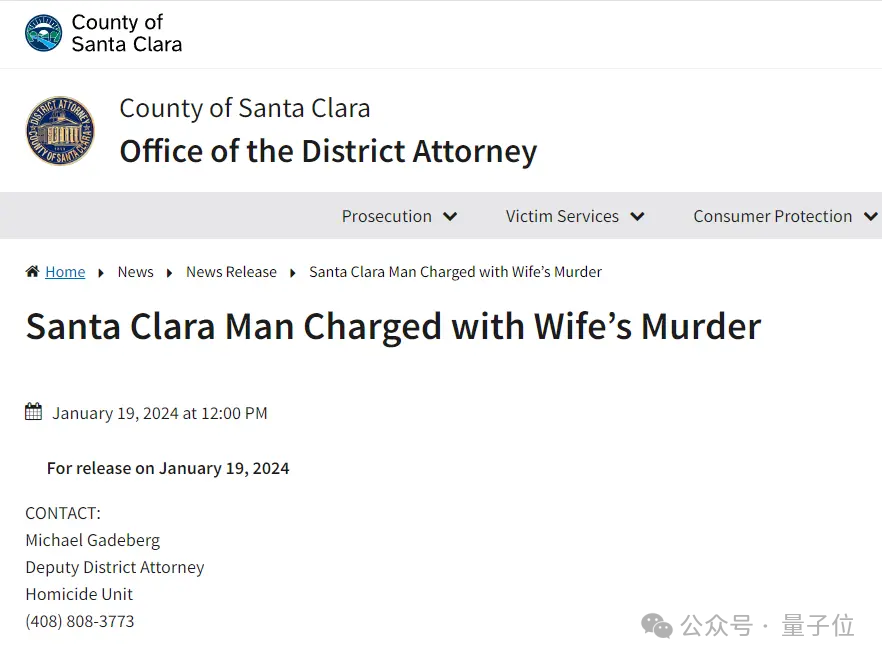Expand the Prosecution dropdown chevron

450,217
